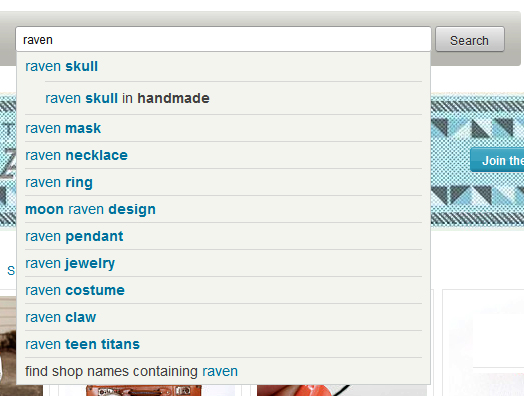Pick raven pendant from the list

click(x=223, y=237)
